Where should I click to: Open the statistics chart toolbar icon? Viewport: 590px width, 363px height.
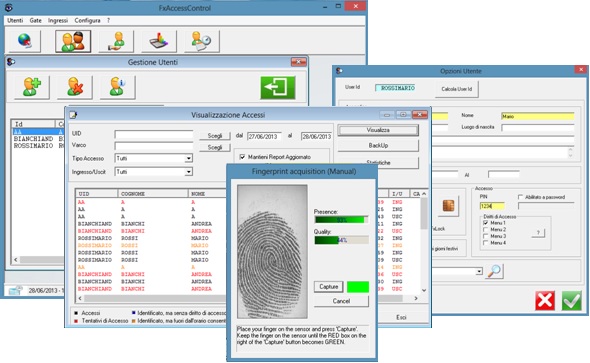click(159, 41)
